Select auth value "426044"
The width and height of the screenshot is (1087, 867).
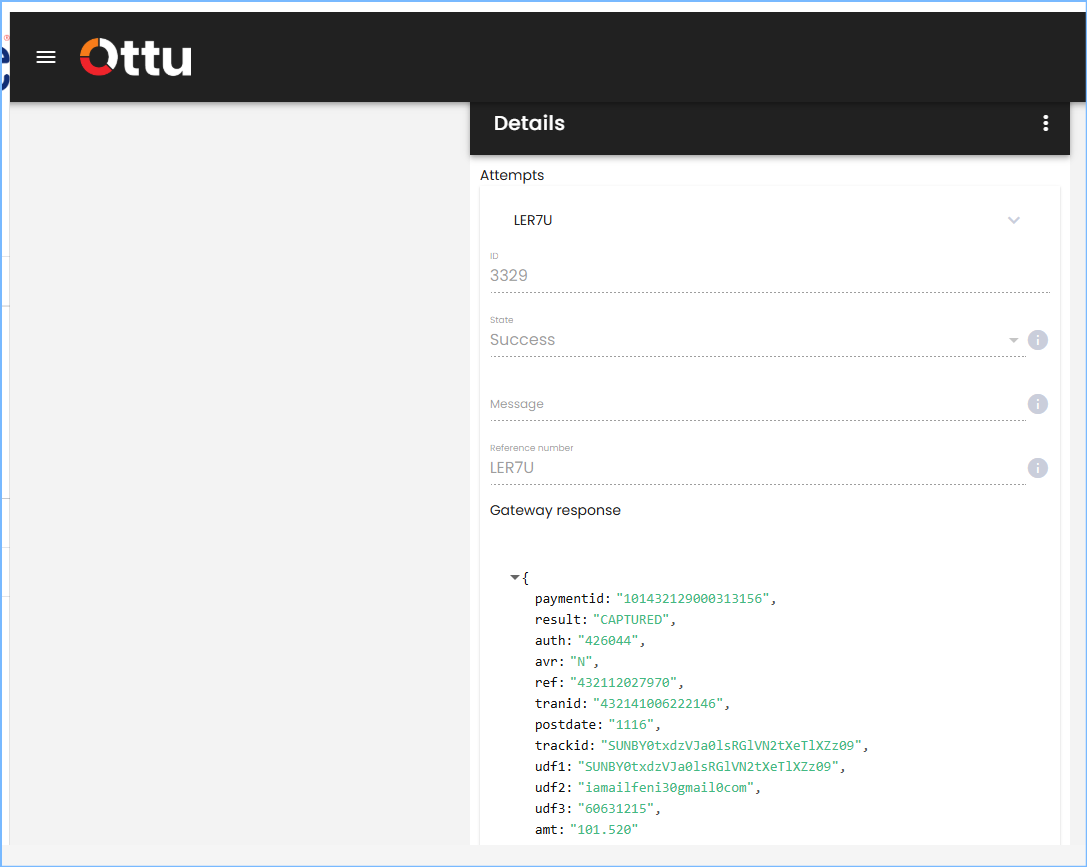(608, 640)
